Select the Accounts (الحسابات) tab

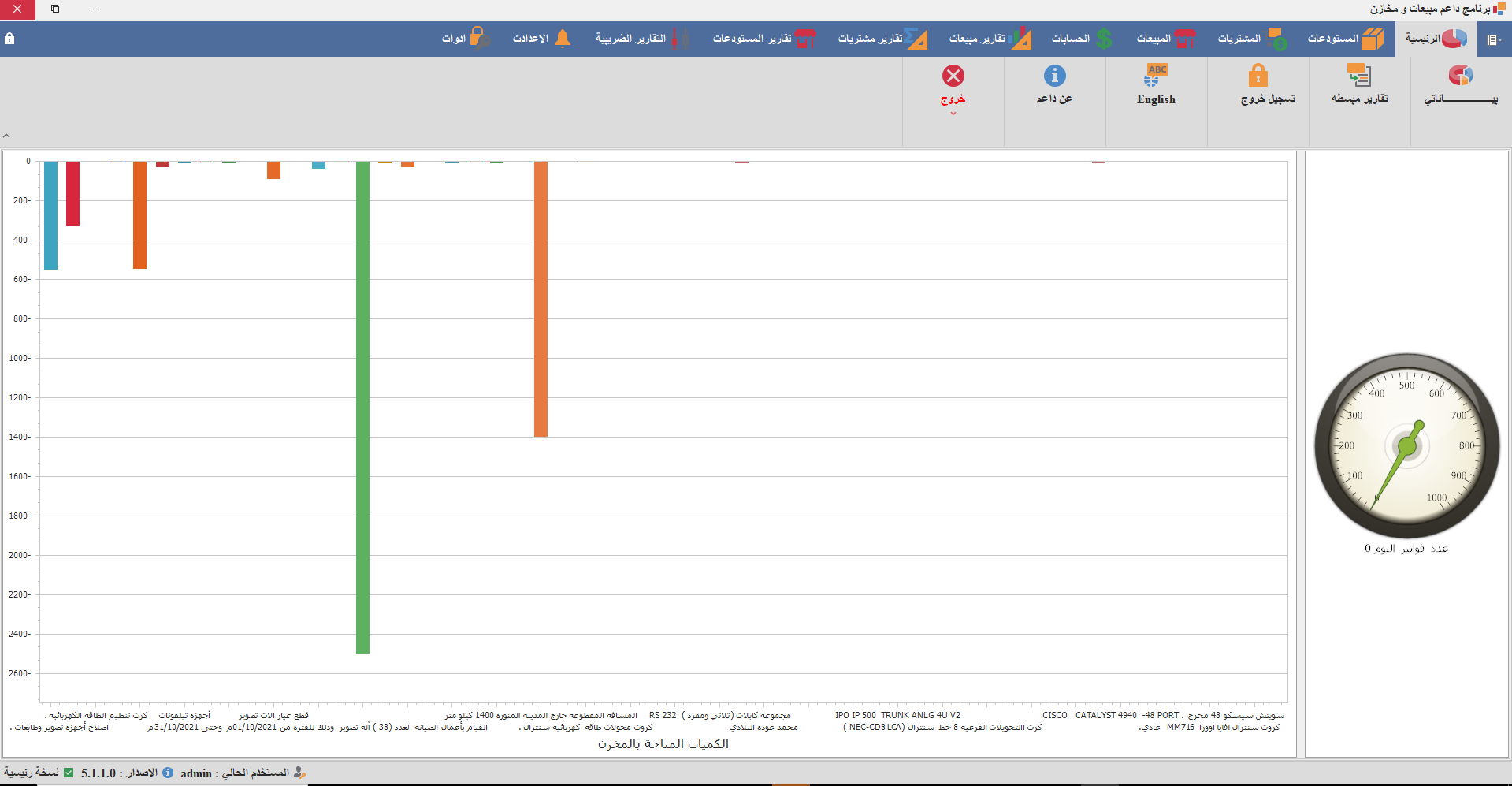coord(1081,39)
